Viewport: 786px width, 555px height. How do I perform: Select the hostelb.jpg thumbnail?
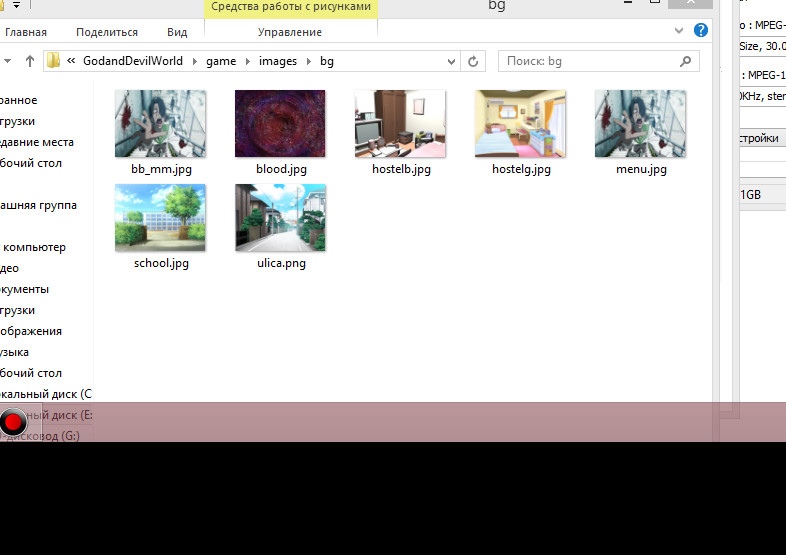pyautogui.click(x=400, y=124)
